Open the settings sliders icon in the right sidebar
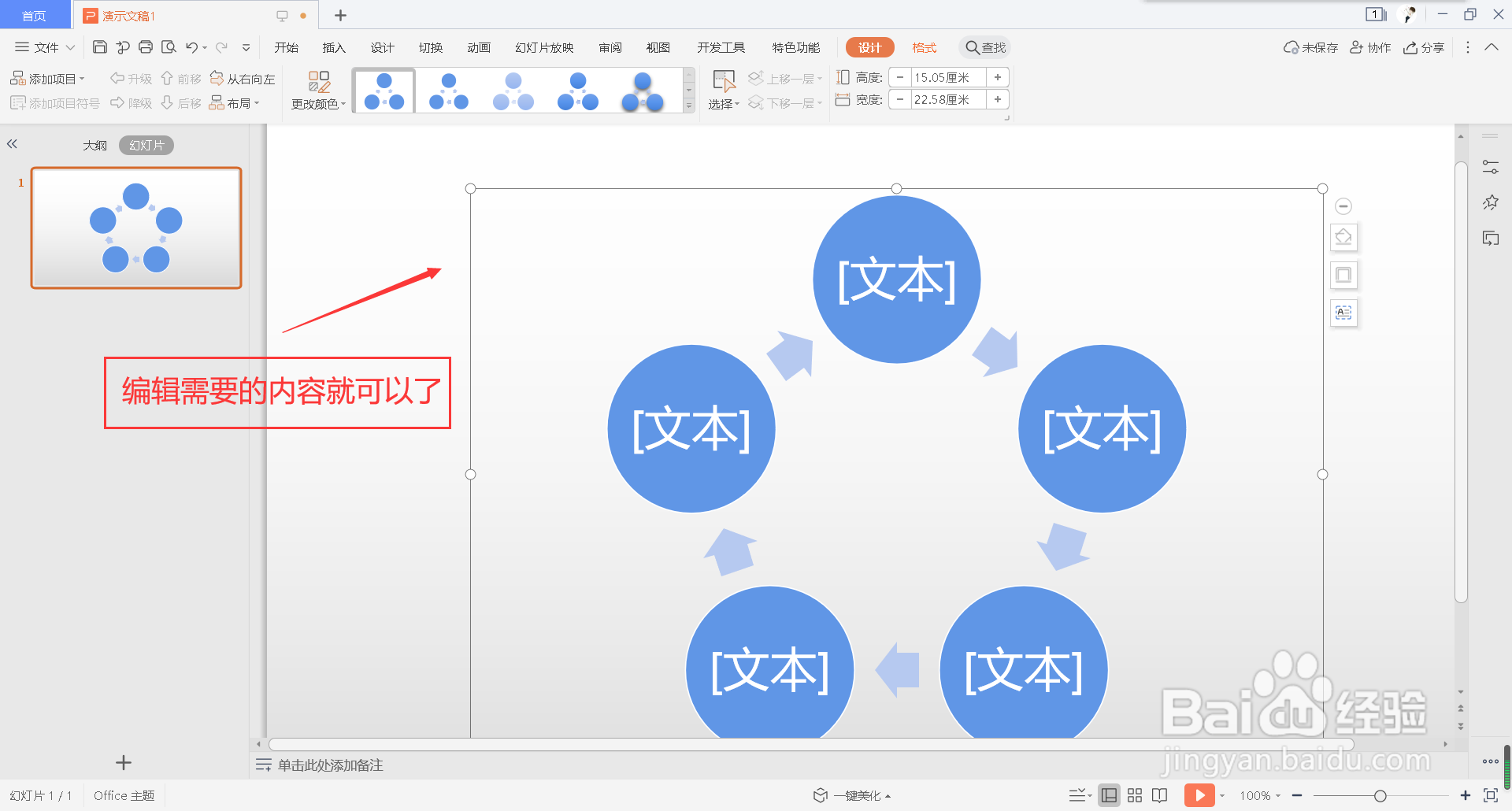The width and height of the screenshot is (1512, 811). tap(1490, 167)
